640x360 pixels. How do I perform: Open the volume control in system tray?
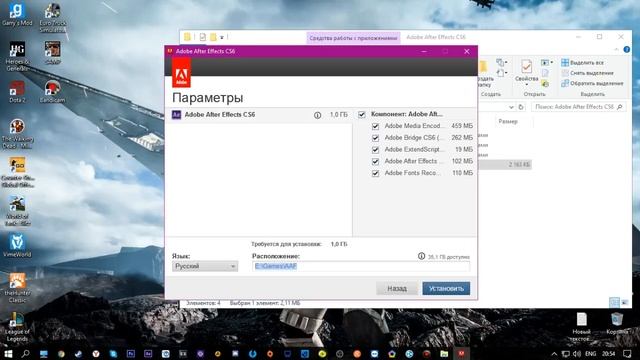(577, 354)
